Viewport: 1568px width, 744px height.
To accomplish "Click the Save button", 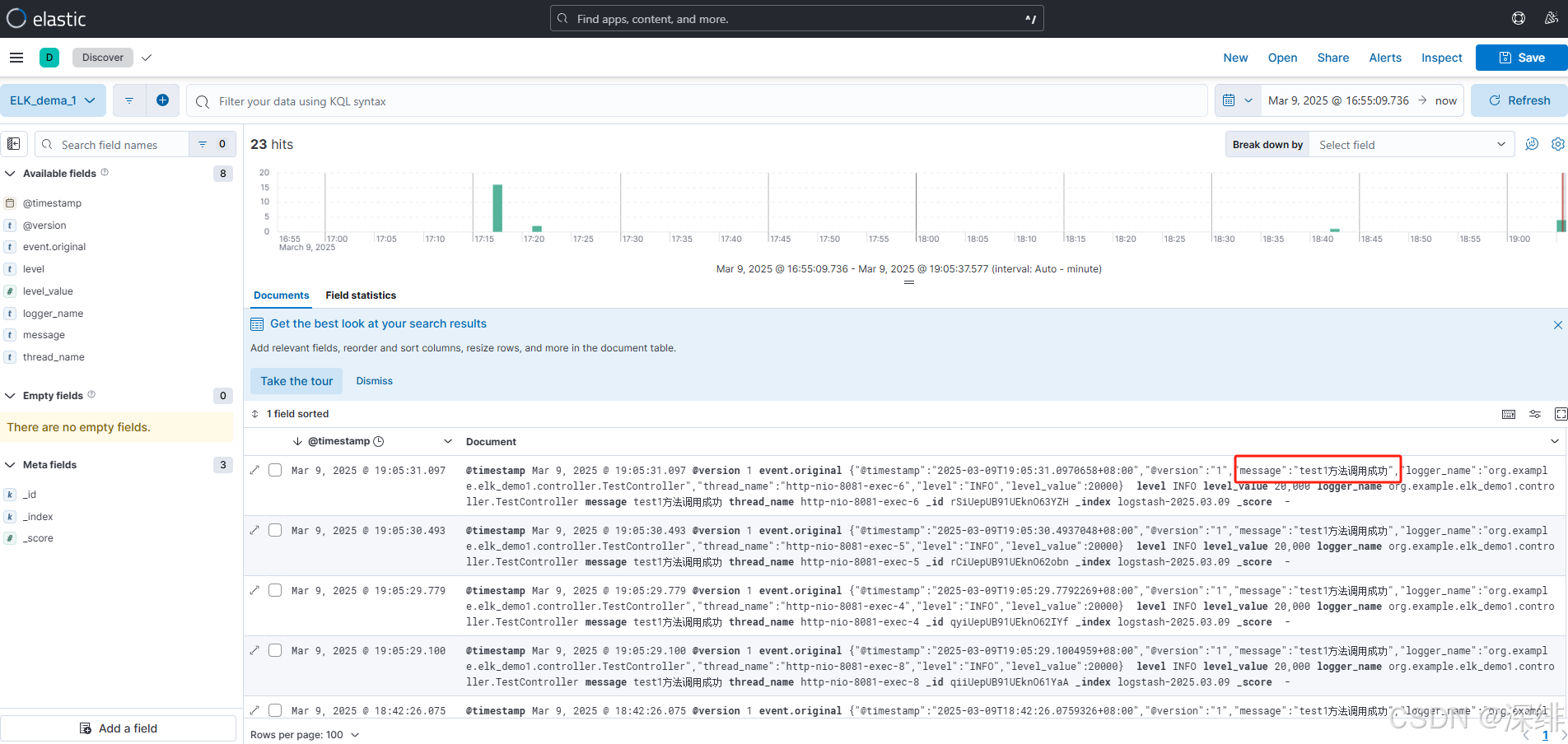I will tap(1522, 58).
